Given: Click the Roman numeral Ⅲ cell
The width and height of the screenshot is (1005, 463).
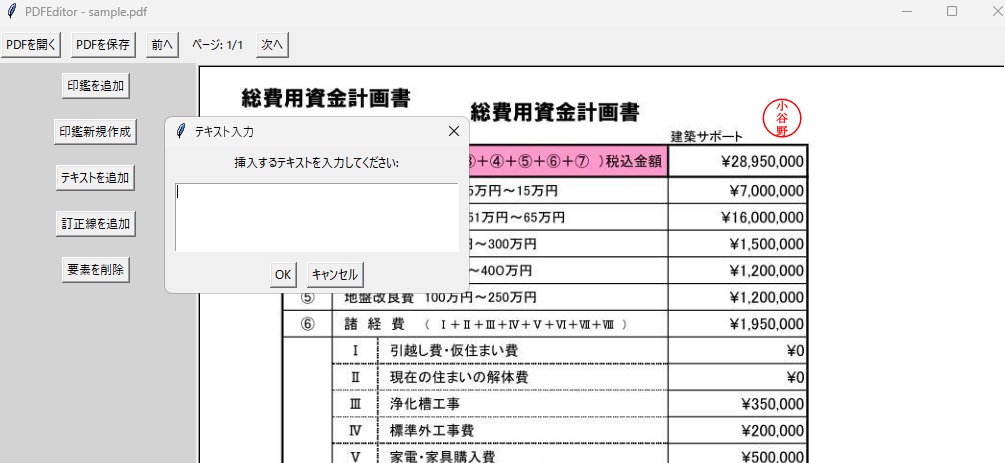Looking at the screenshot, I should (356, 404).
